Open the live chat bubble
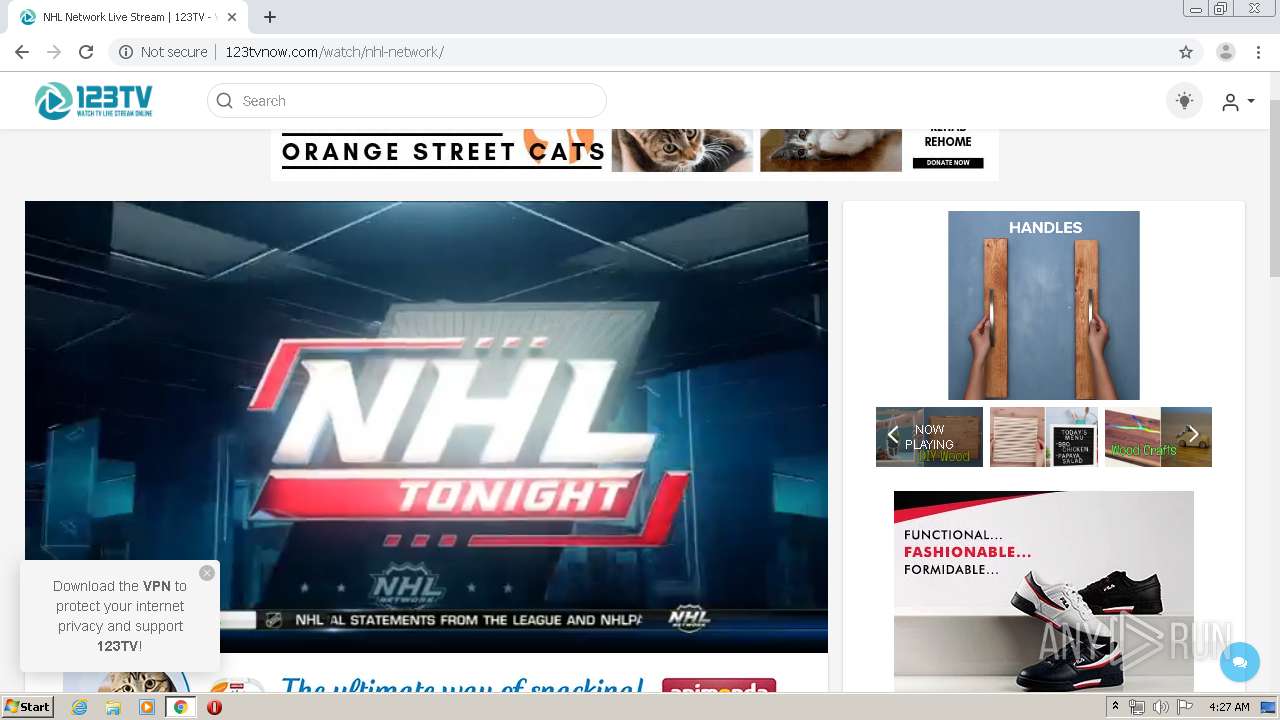The width and height of the screenshot is (1280, 720). coord(1240,662)
